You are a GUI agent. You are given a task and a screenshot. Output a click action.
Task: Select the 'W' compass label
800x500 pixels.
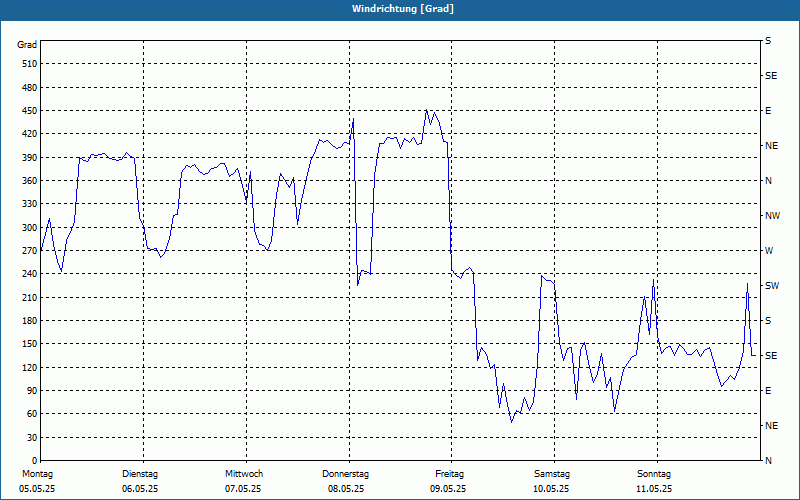(x=769, y=251)
